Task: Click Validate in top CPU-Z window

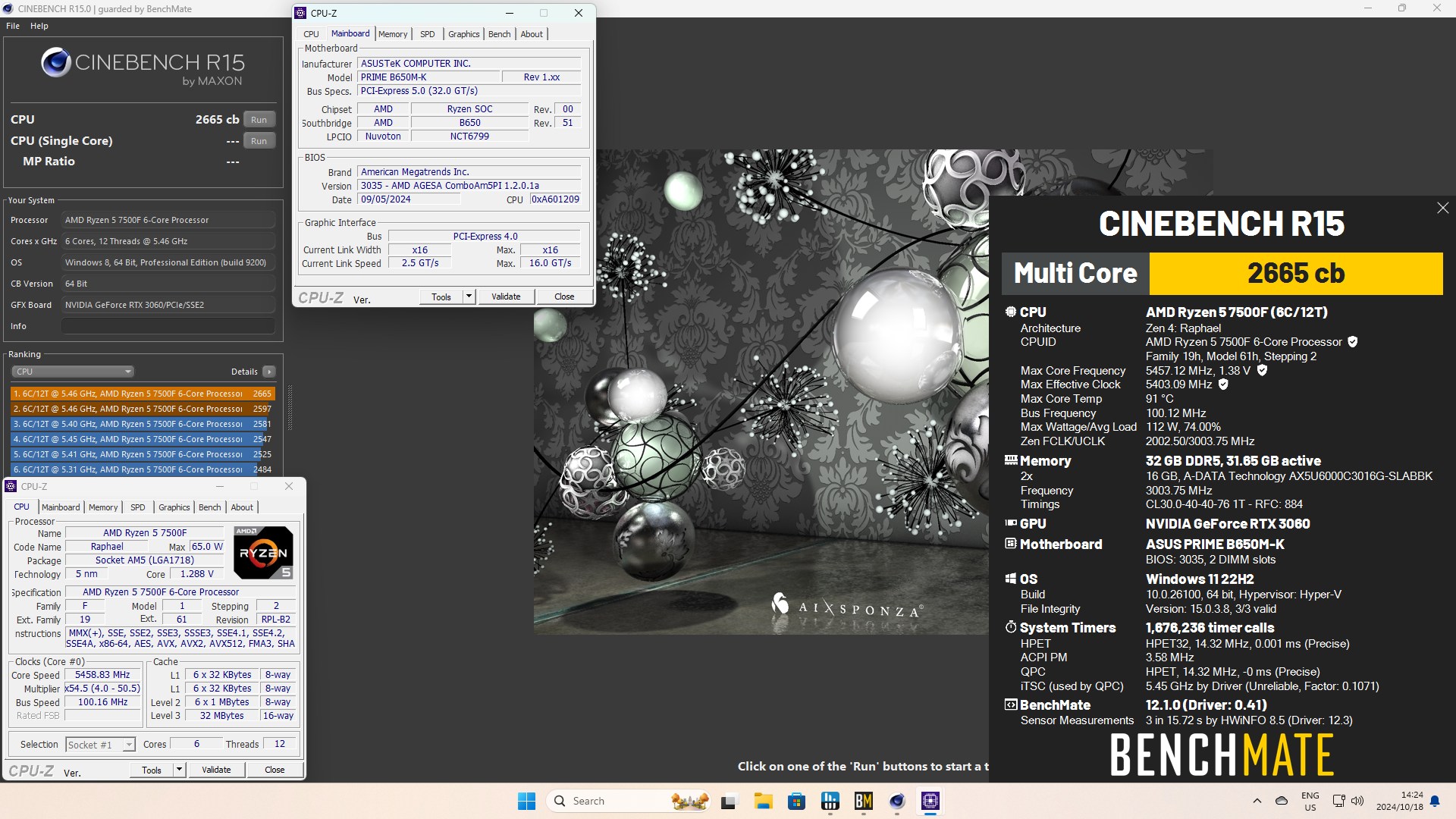Action: tap(506, 297)
